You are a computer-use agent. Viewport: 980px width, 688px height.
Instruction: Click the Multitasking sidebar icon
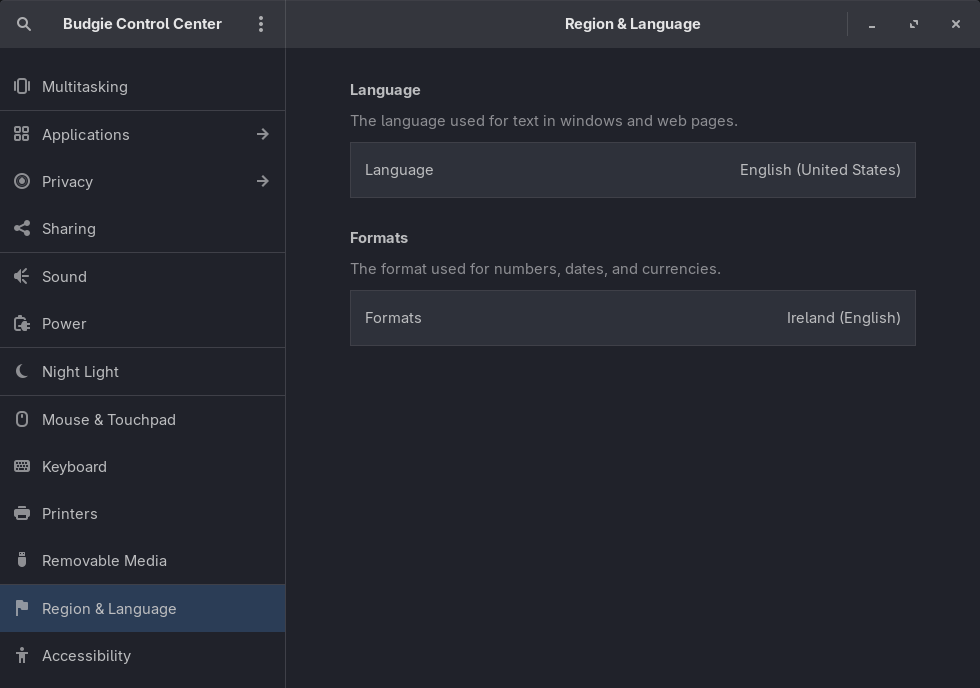[22, 87]
